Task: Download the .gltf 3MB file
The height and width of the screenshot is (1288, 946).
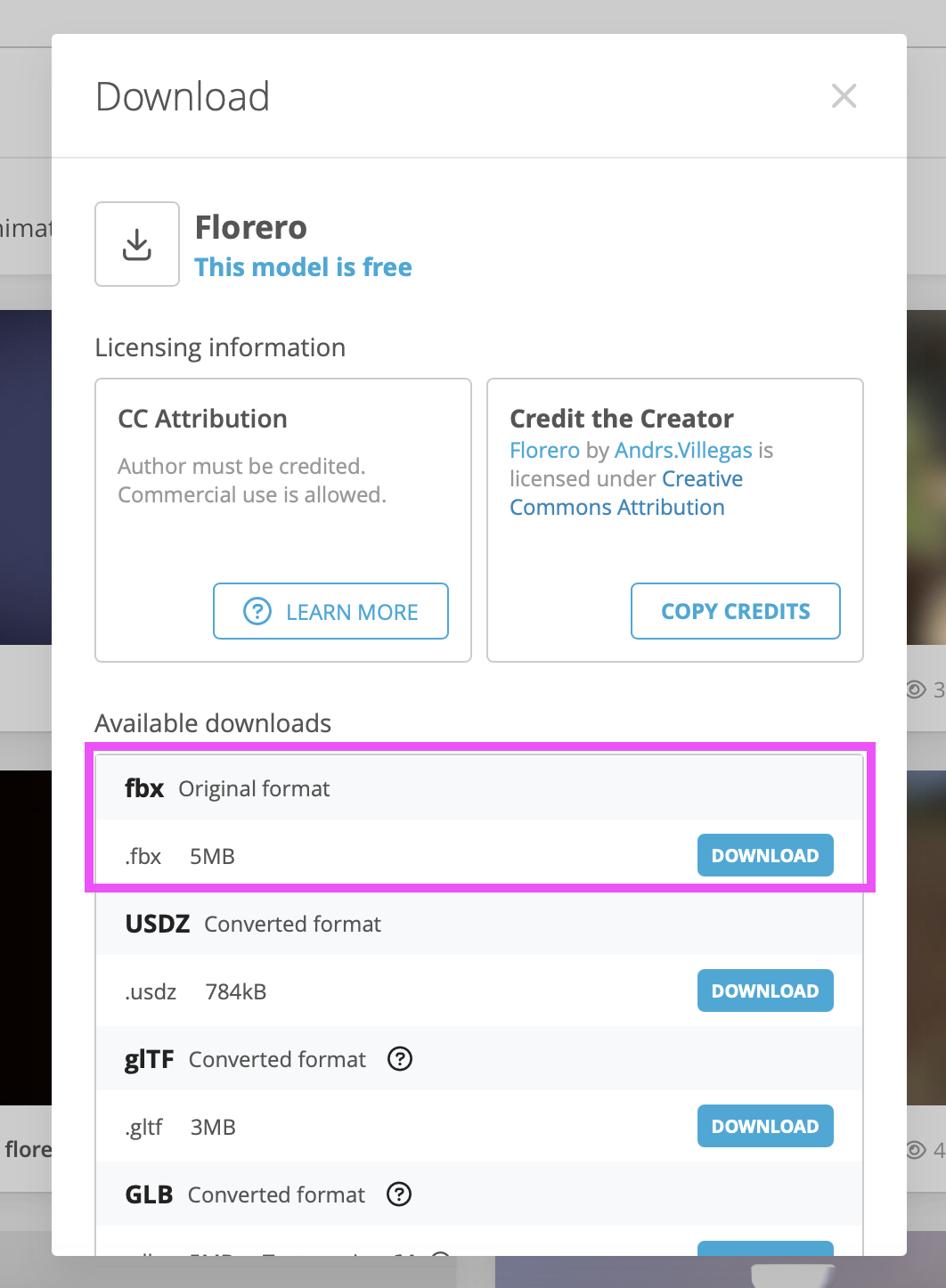Action: (x=764, y=1126)
